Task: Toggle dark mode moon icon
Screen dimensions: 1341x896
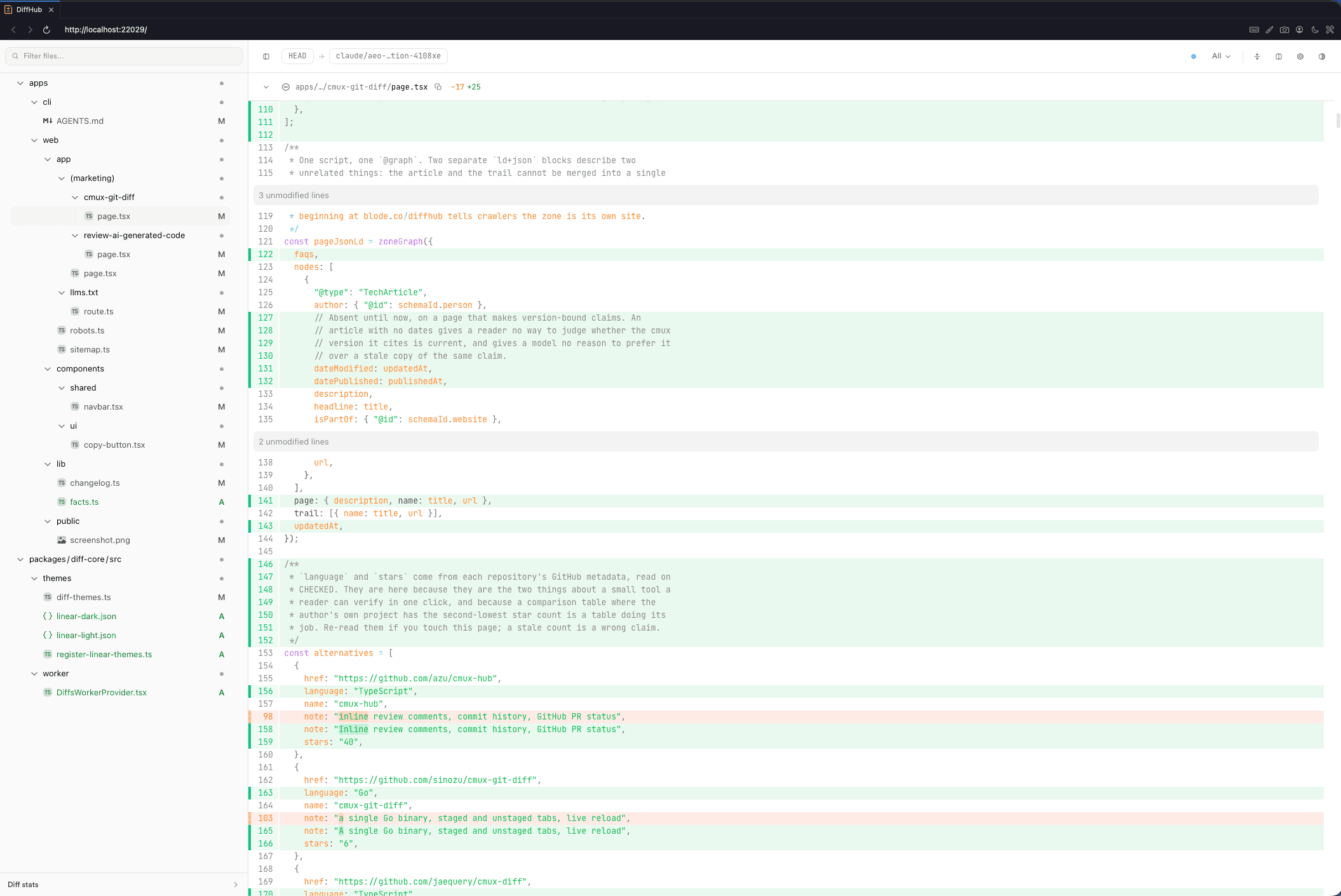Action: (x=1315, y=30)
